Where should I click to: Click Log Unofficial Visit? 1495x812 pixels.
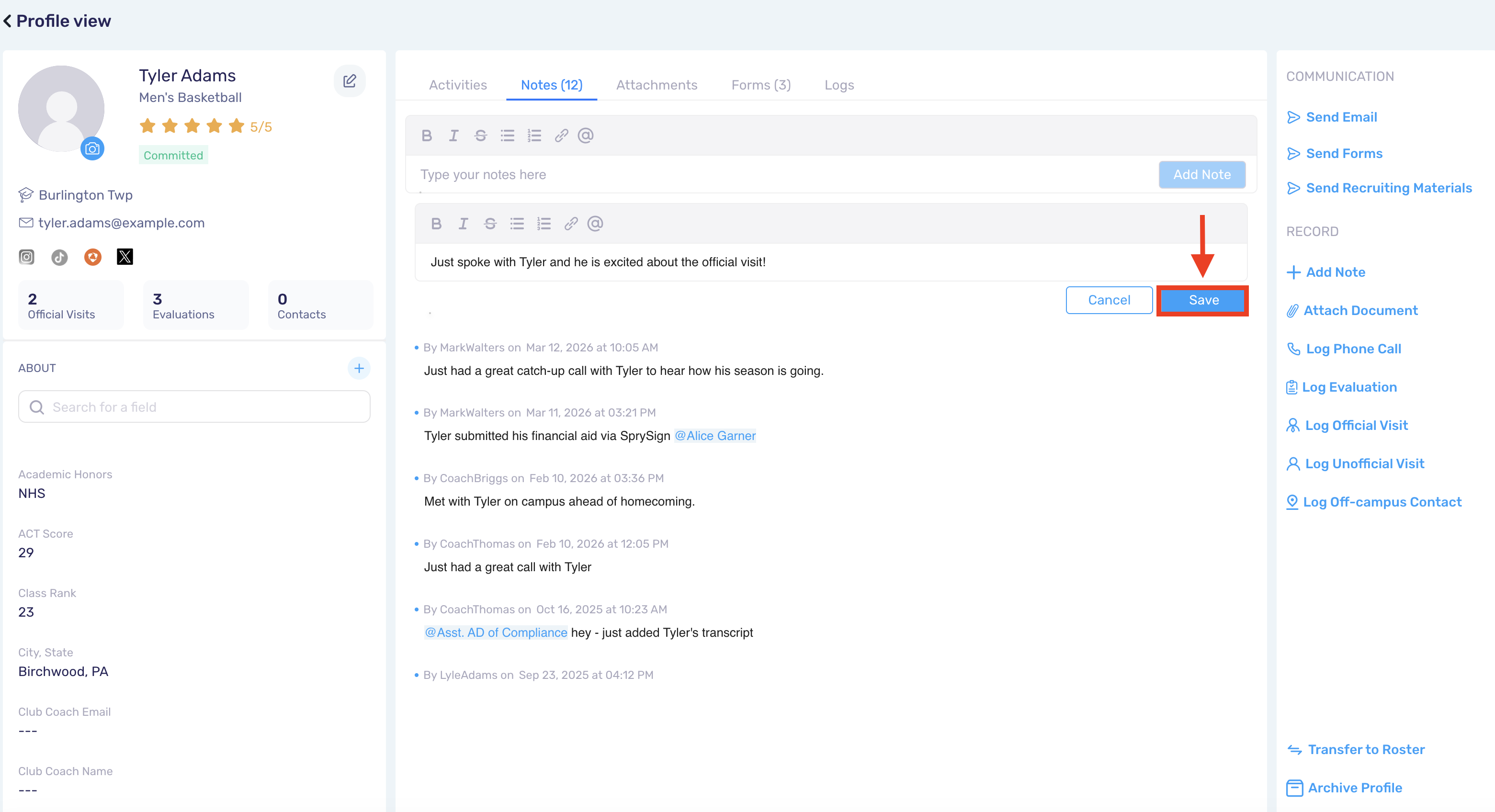point(1356,464)
